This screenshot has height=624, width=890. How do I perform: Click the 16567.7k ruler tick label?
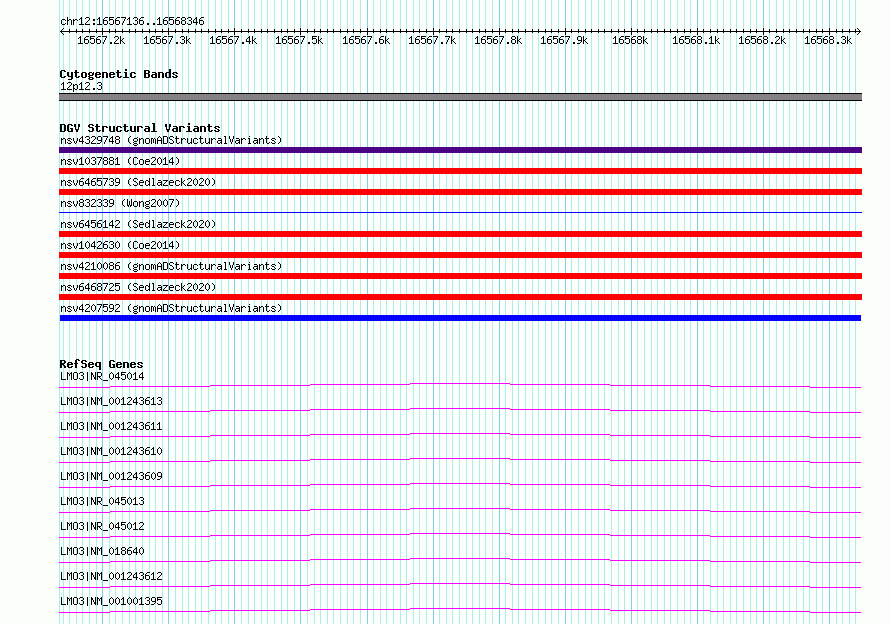[x=432, y=40]
